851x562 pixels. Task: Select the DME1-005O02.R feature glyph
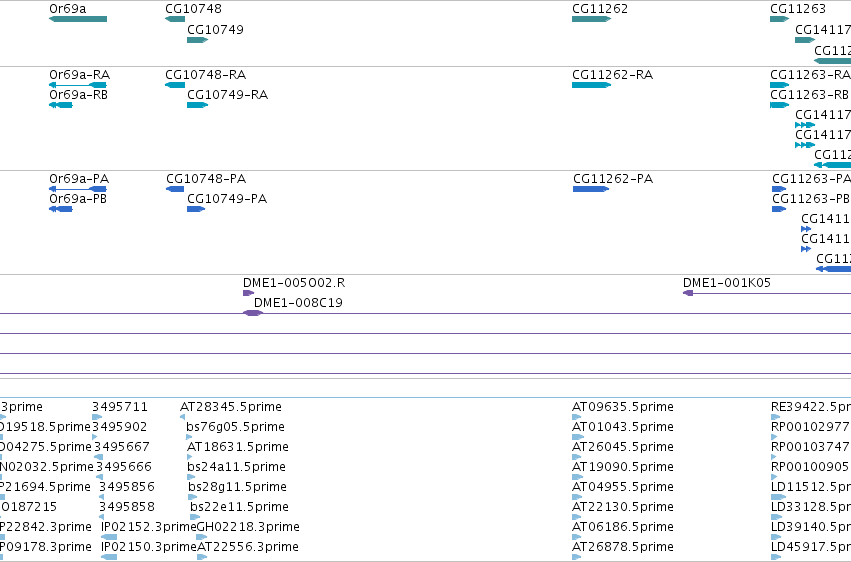tap(248, 293)
